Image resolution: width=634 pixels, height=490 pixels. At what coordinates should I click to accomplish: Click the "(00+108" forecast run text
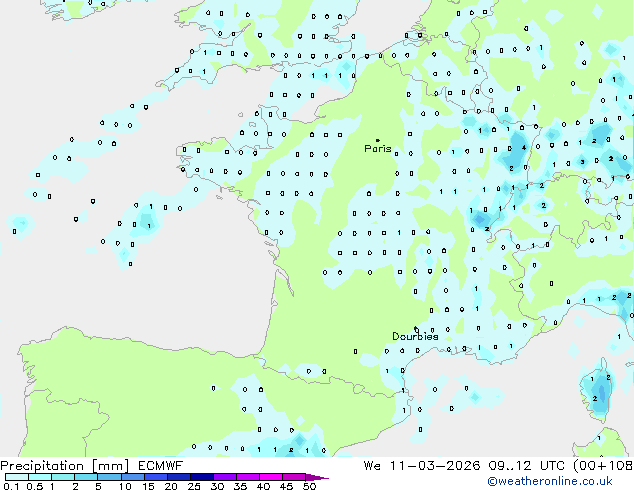click(x=603, y=466)
